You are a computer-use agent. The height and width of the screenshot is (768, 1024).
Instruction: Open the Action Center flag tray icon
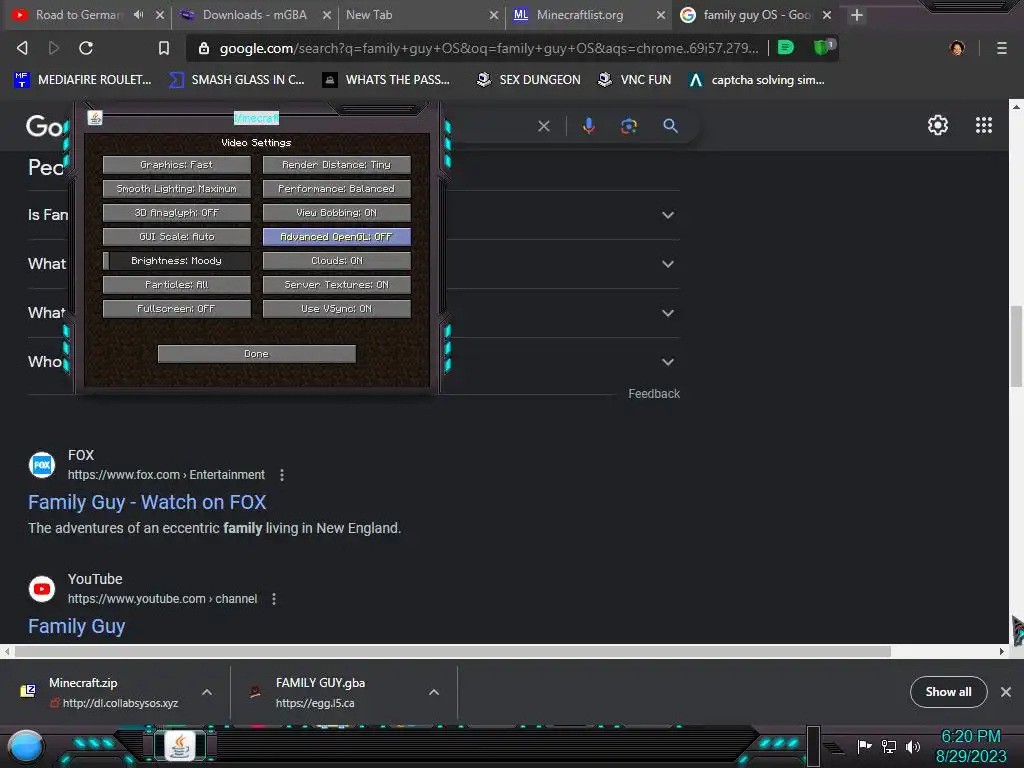point(864,746)
